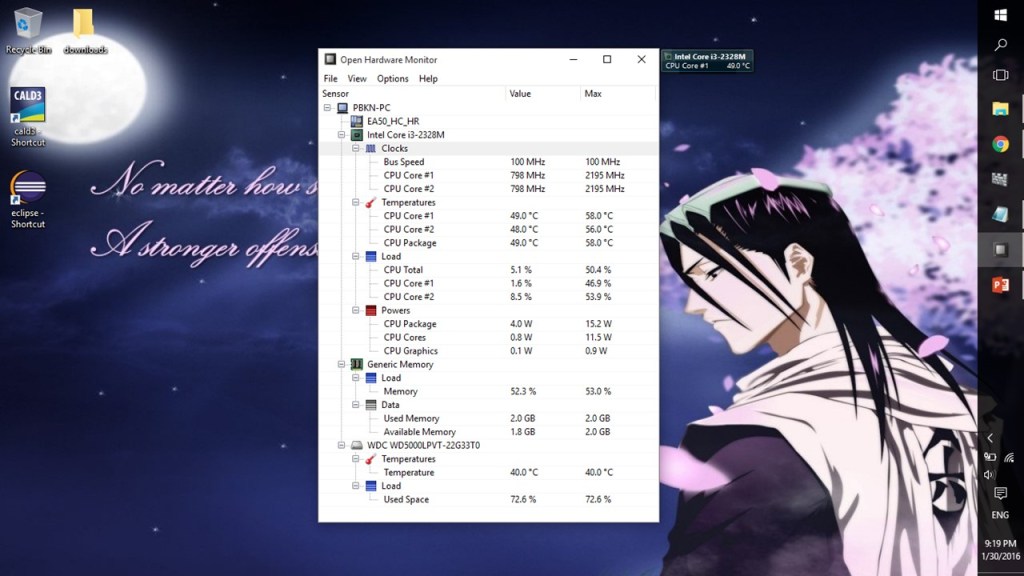Image resolution: width=1024 pixels, height=576 pixels.
Task: Open Google Chrome from the taskbar
Action: tap(1000, 144)
